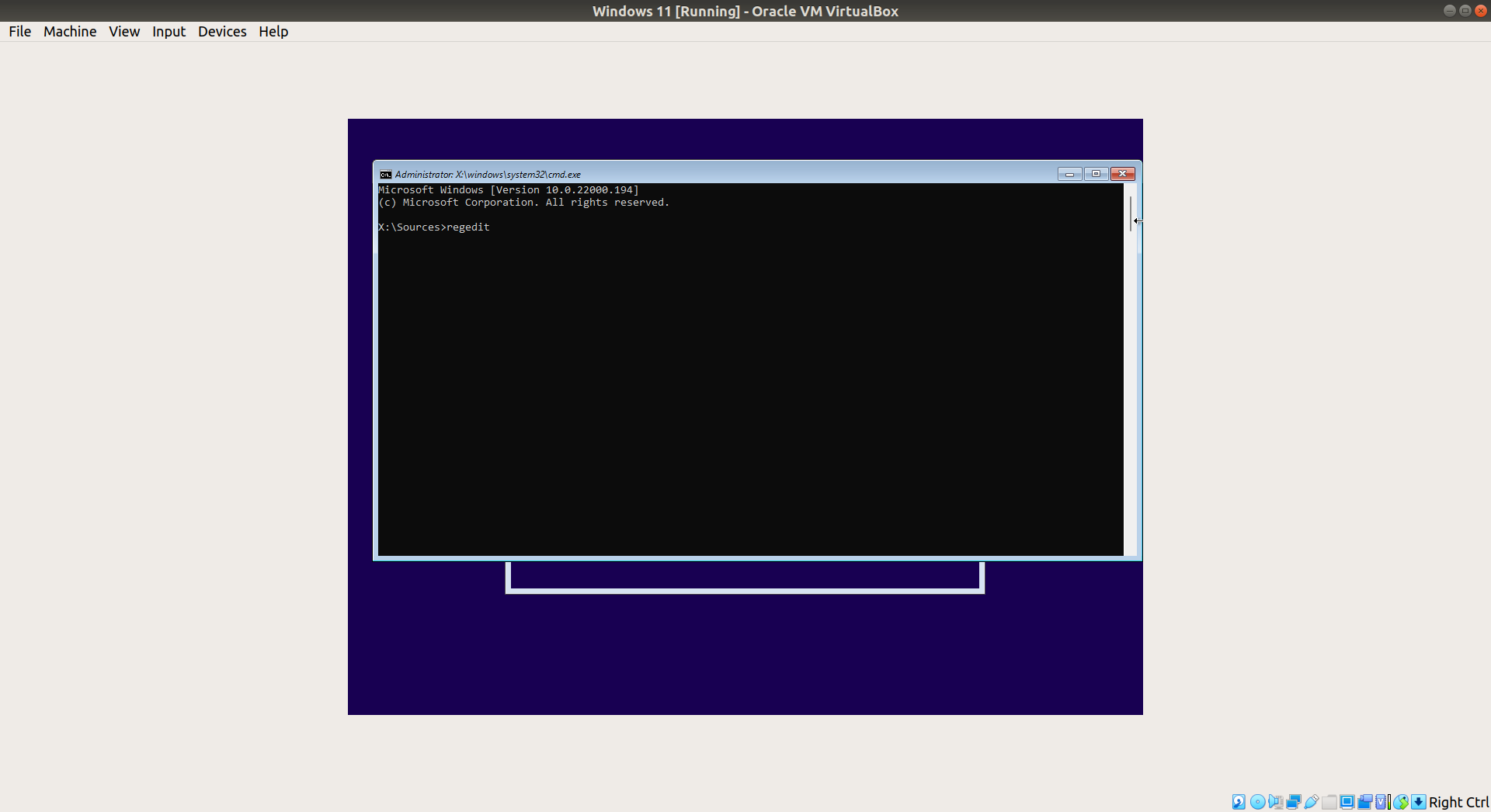Click the Microsoft Corporation copyright line
This screenshot has height=812, width=1491.
pos(524,203)
